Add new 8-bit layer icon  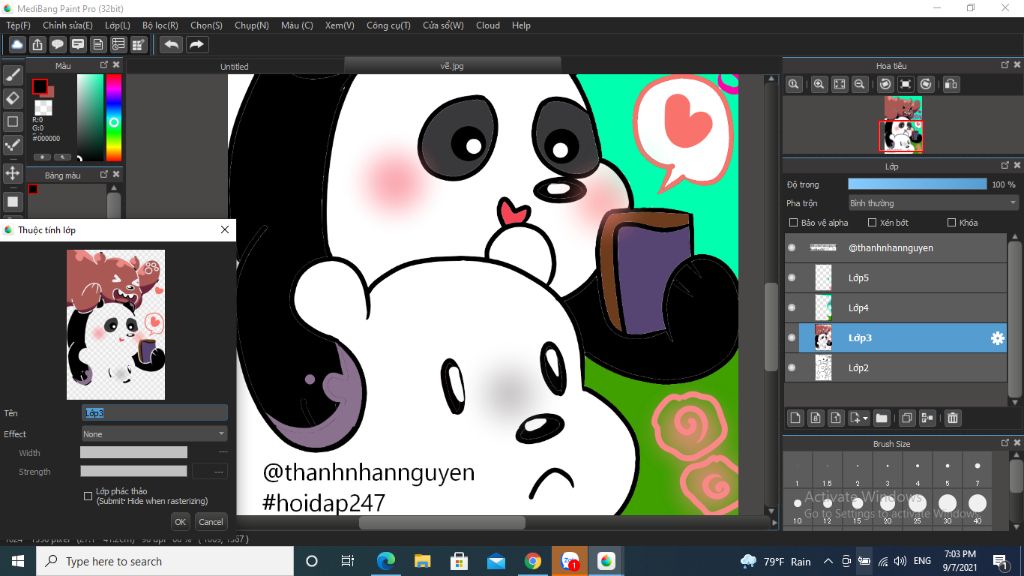click(815, 418)
